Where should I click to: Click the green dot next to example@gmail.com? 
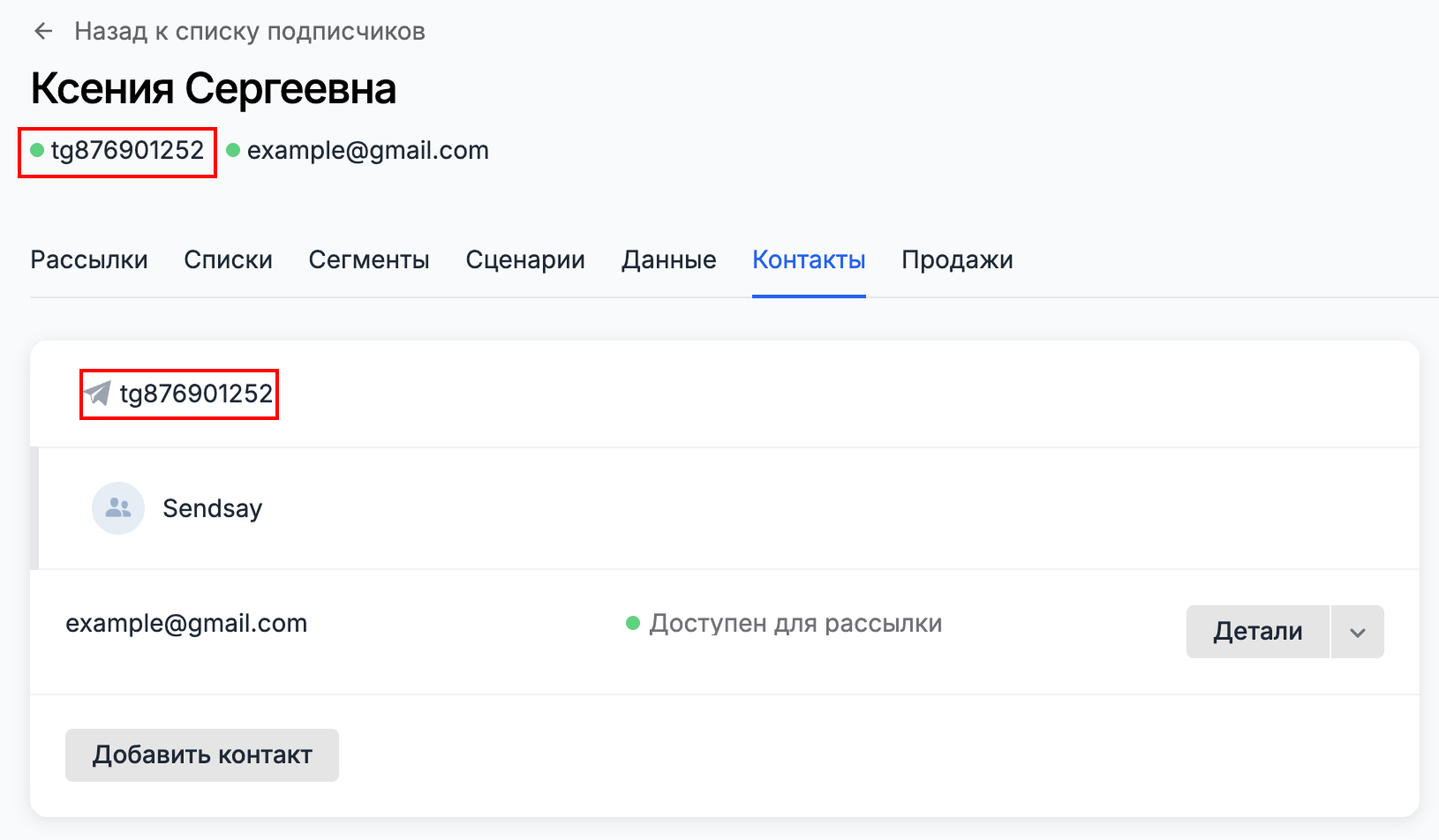(x=233, y=150)
